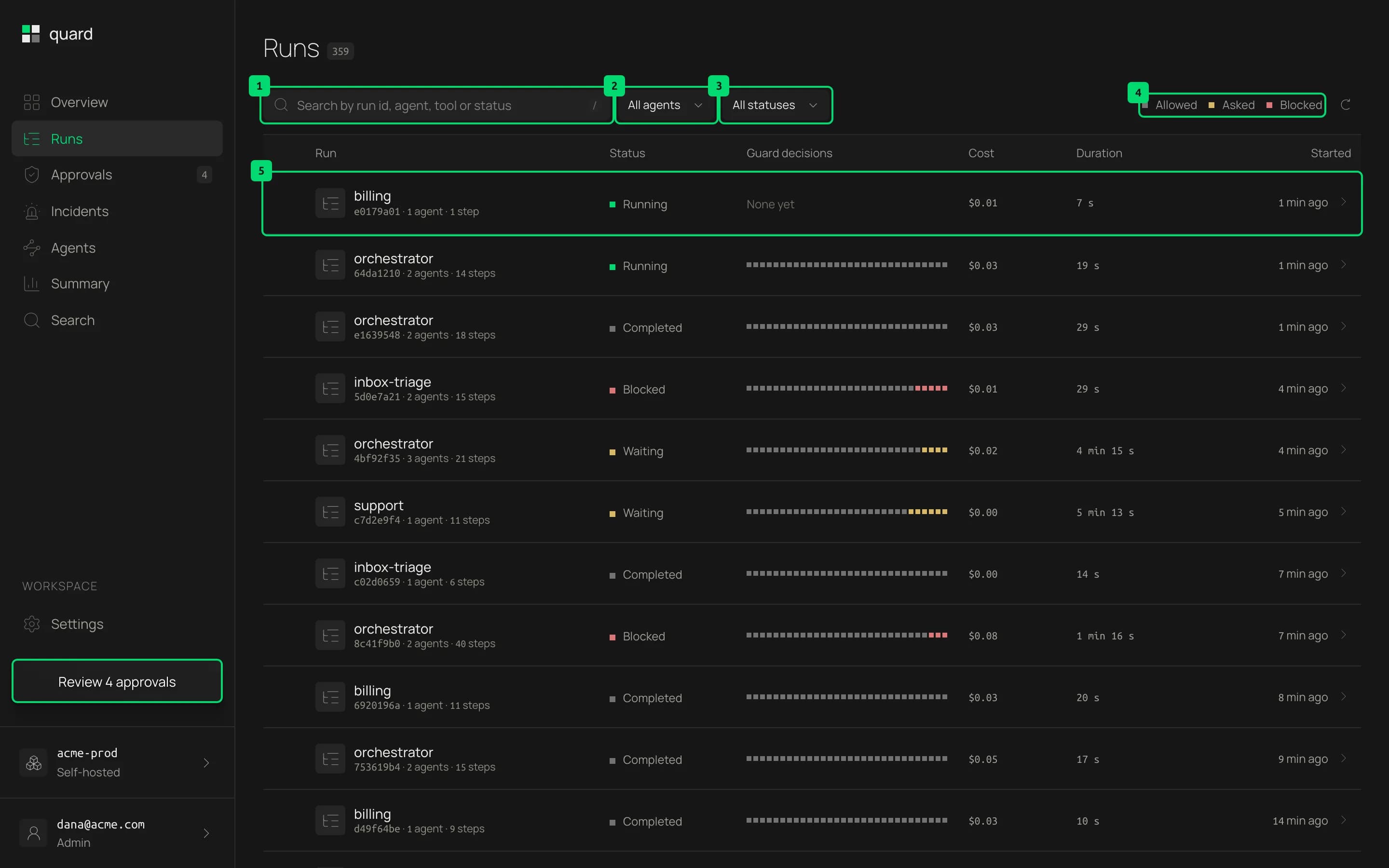1389x868 pixels.
Task: Click the magnifier icon in the search field
Action: (281, 105)
